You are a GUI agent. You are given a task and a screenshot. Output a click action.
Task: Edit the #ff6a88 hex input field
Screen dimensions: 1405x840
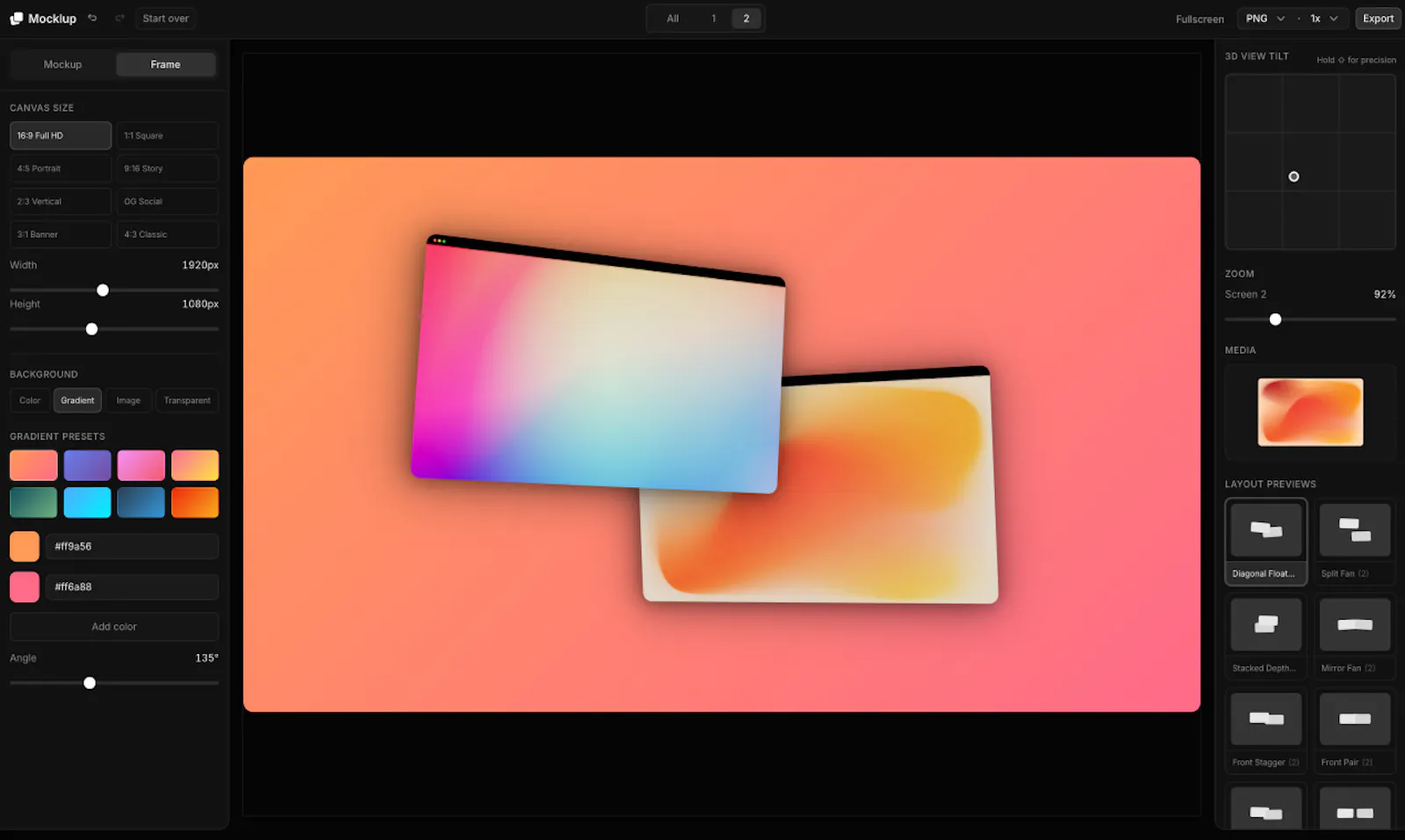tap(132, 586)
